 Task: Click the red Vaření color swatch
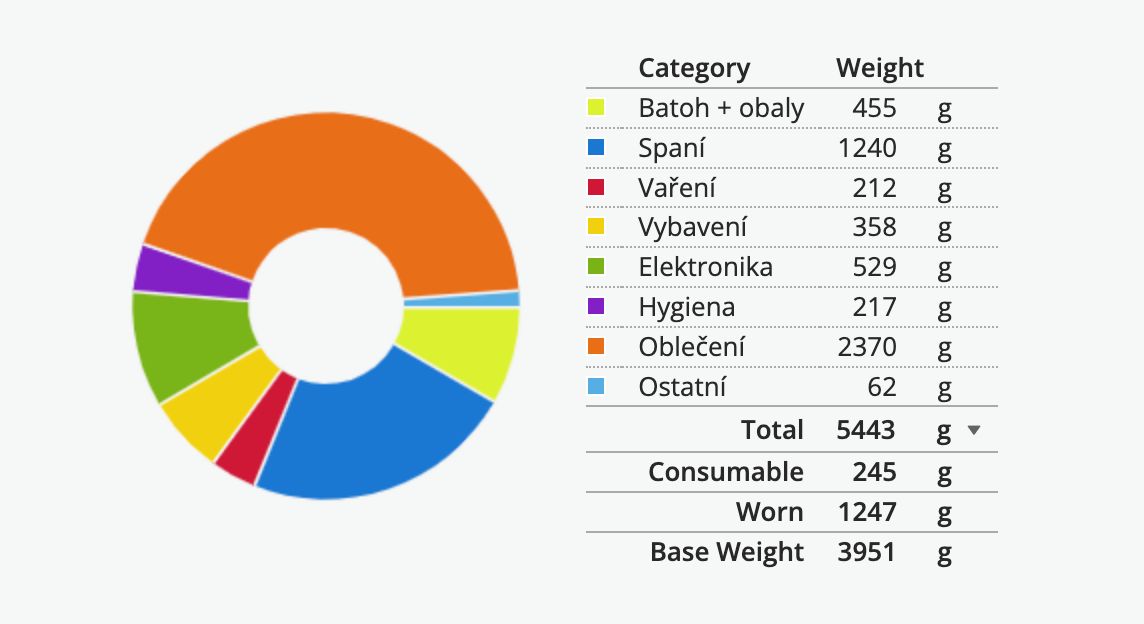(x=596, y=187)
